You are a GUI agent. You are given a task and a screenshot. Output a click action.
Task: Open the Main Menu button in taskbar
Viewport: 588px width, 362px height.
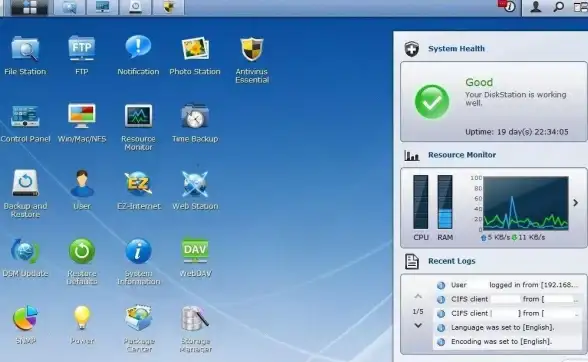coord(29,8)
